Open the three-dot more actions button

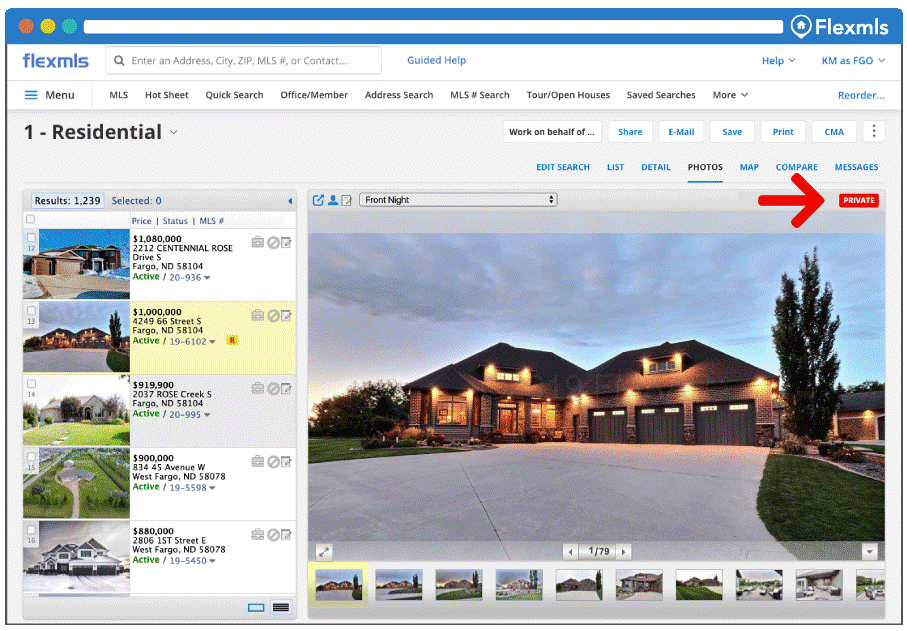(x=873, y=131)
